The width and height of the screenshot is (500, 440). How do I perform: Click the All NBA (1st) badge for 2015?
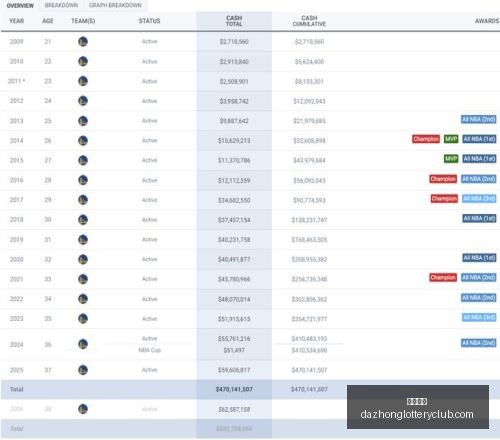pos(479,159)
